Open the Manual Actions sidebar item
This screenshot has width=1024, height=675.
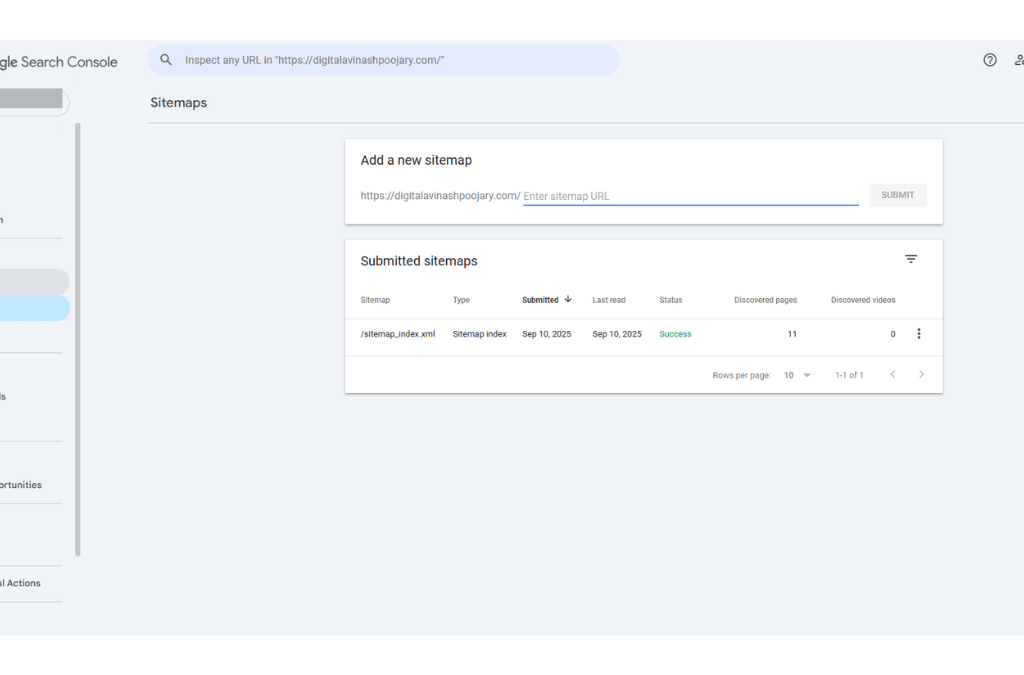click(21, 583)
